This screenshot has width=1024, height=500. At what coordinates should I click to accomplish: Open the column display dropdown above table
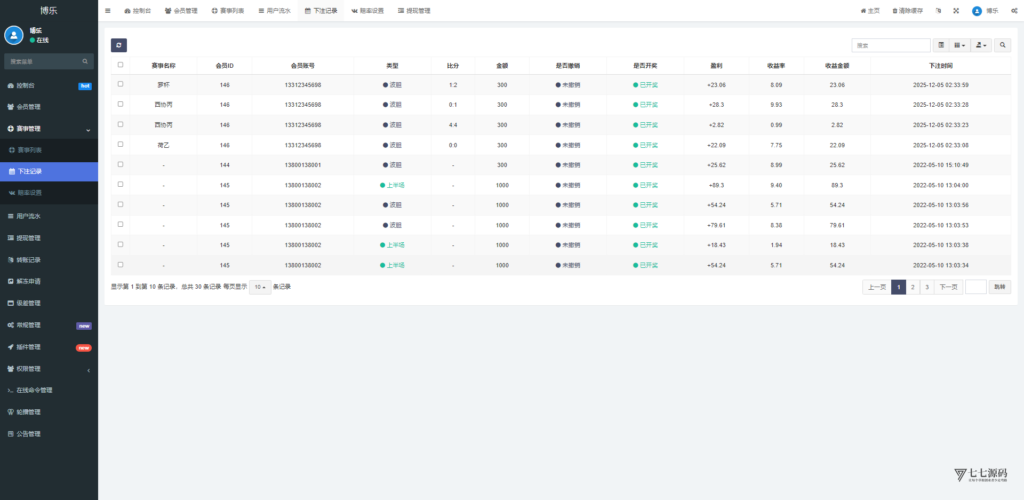click(x=960, y=45)
